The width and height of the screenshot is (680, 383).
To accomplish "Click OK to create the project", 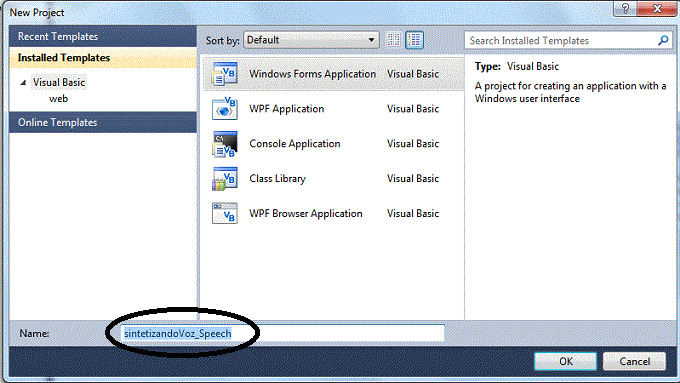I will pyautogui.click(x=566, y=361).
